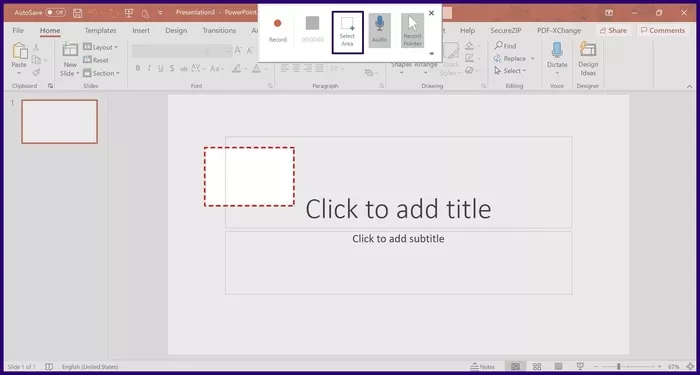This screenshot has height=375, width=700.
Task: Expand the Layout dropdown
Action: tap(116, 47)
